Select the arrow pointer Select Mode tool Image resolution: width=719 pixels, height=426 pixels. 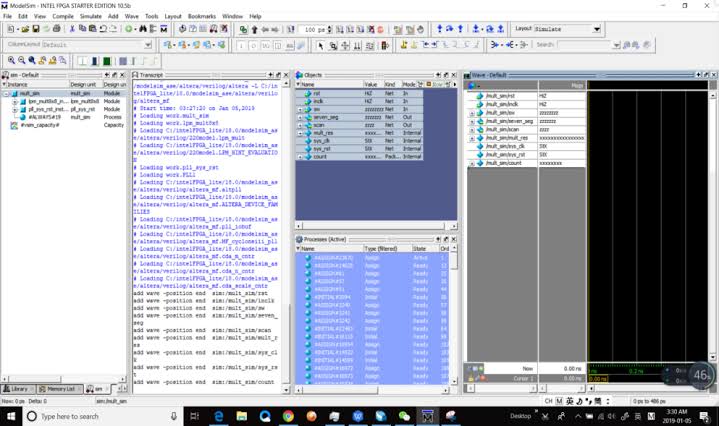click(321, 45)
